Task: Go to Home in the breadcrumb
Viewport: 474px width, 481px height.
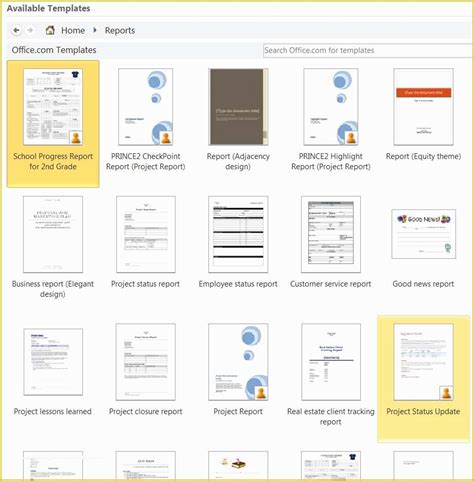Action: click(73, 30)
